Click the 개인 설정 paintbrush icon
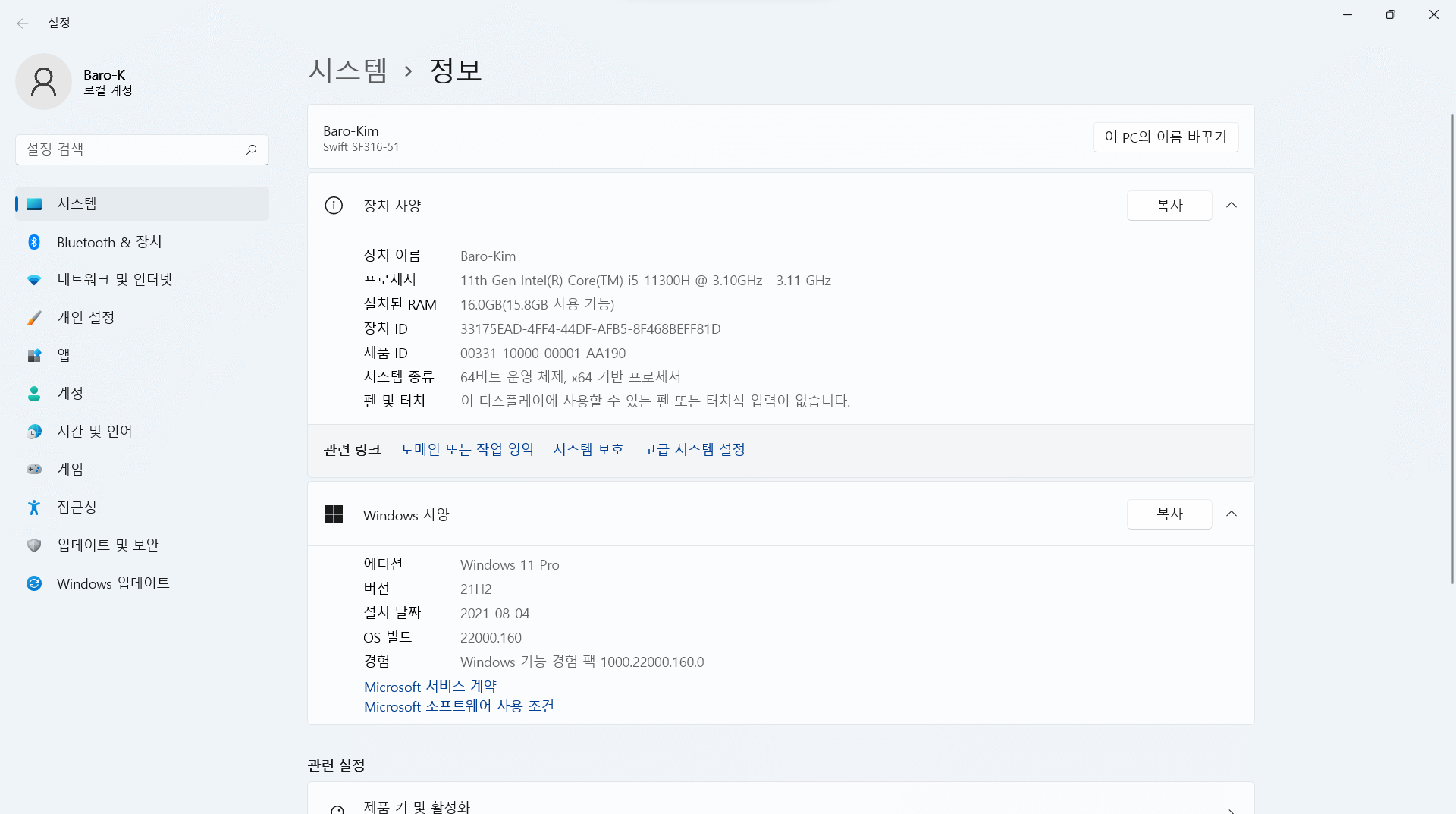1456x814 pixels. 34,318
